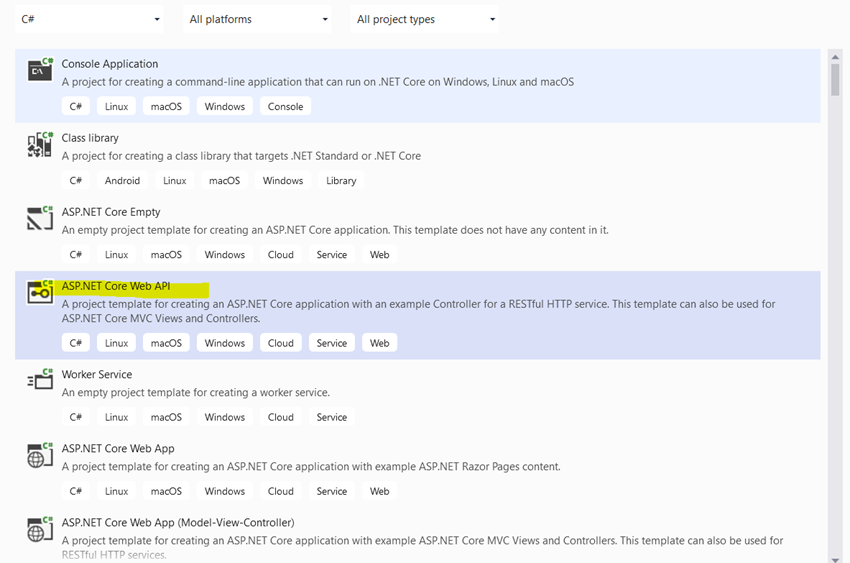Click the Worker Service template icon
The image size is (850, 563).
point(40,380)
